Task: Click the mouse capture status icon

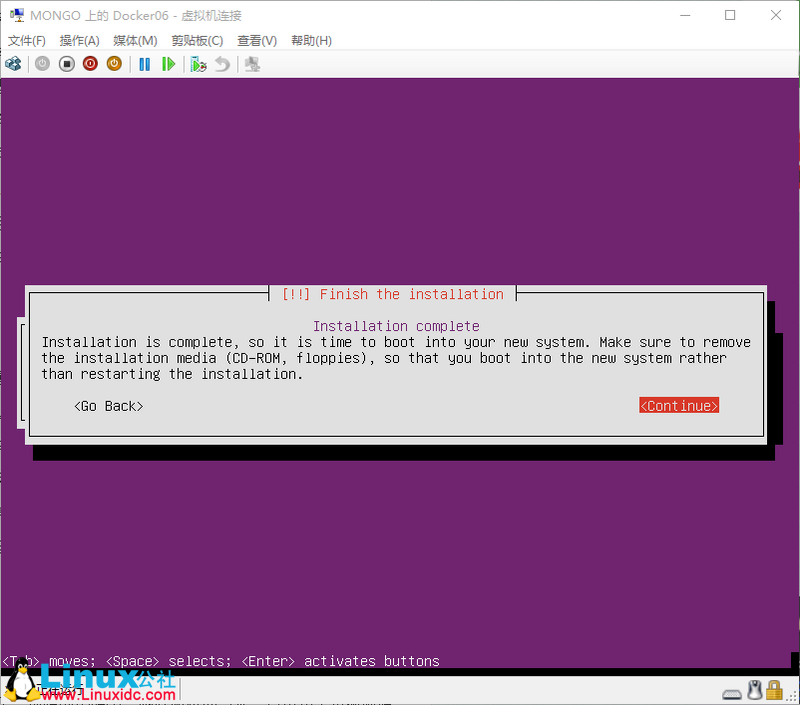Action: (754, 690)
